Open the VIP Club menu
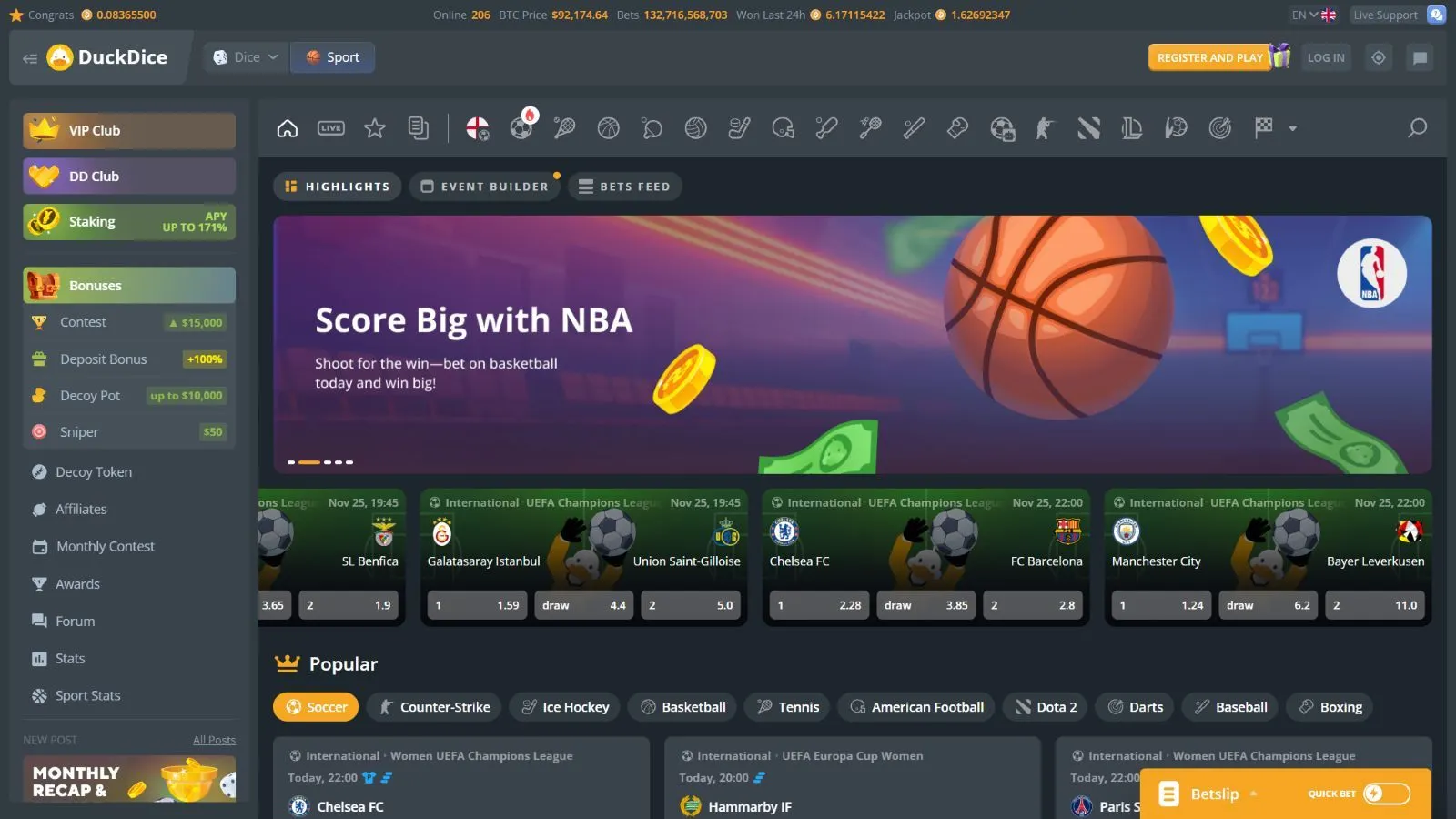Viewport: 1456px width, 819px height. (129, 130)
